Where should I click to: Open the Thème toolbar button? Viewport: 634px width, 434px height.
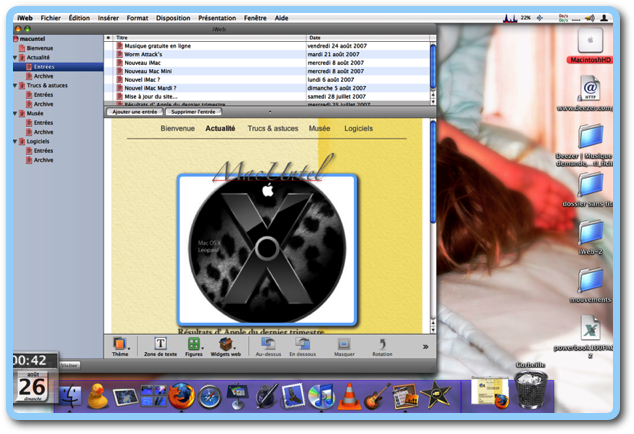[119, 345]
